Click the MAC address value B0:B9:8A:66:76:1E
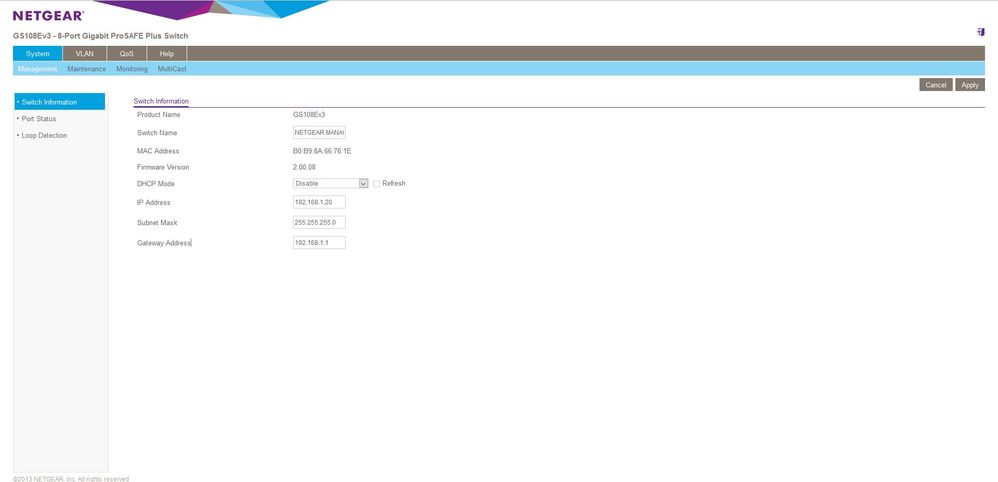 322,152
